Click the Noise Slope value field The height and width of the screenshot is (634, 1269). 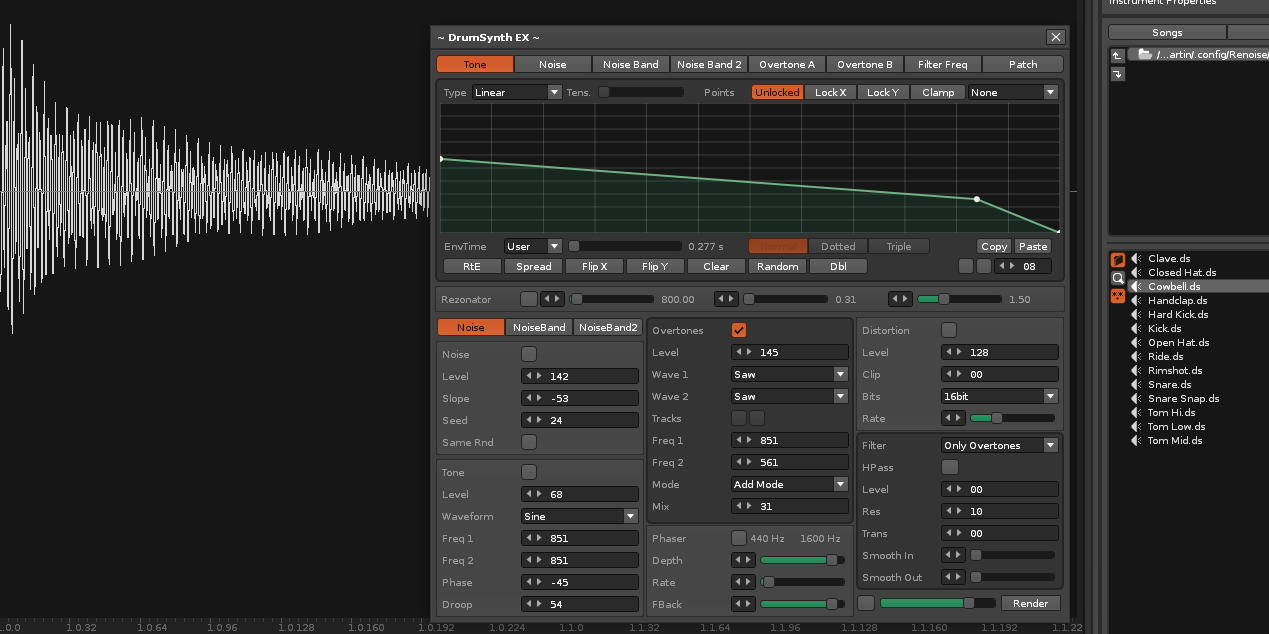[580, 398]
